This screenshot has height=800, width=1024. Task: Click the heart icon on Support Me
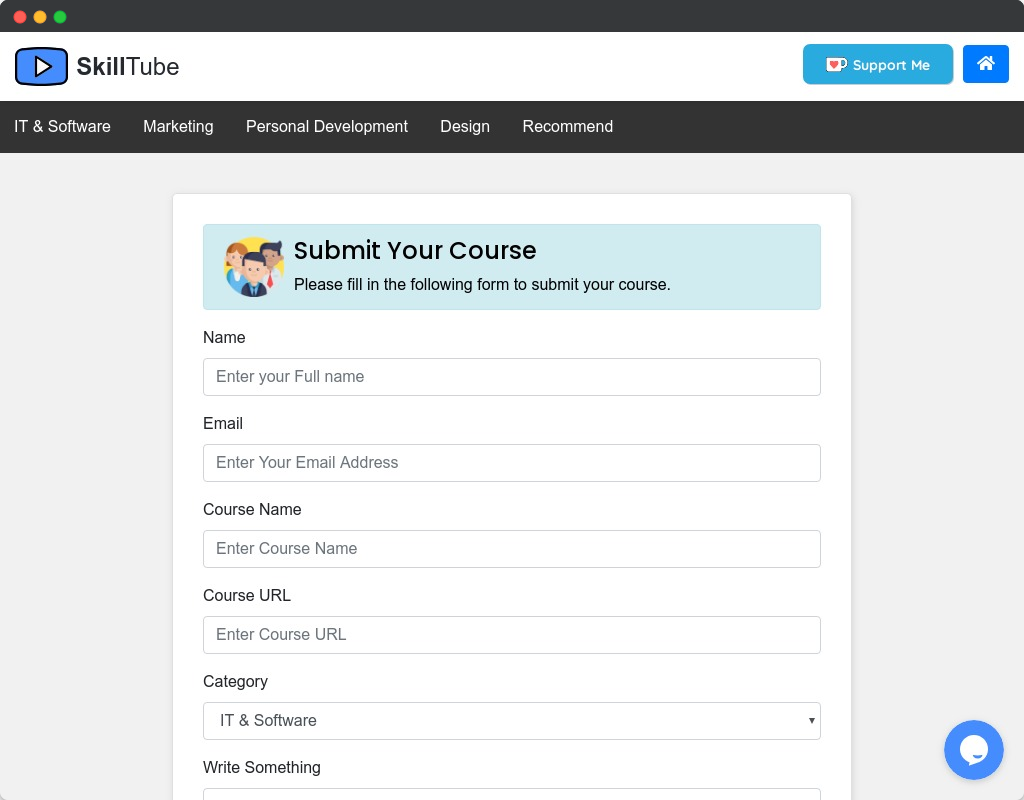(x=836, y=64)
